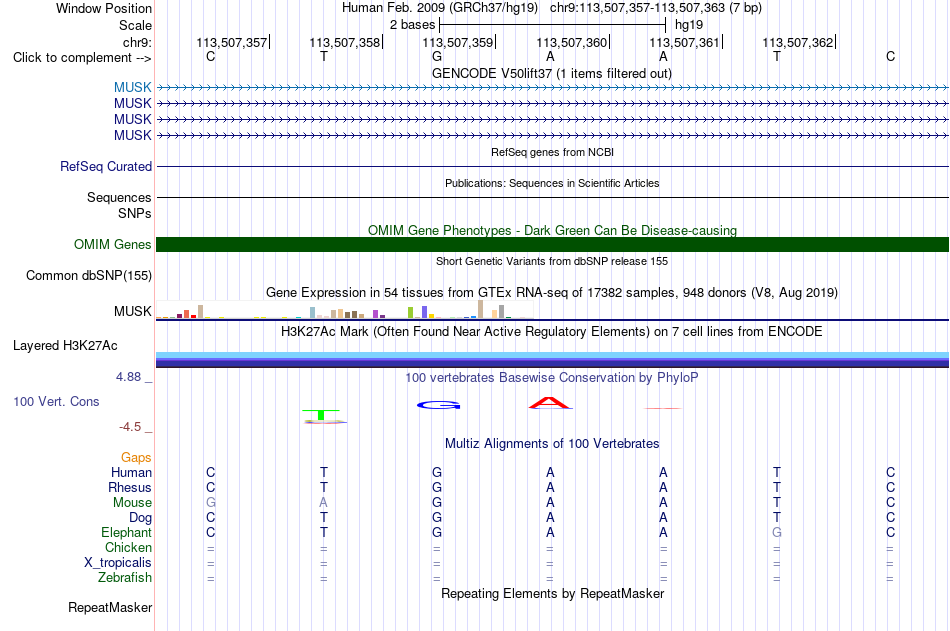
Task: Select the Dog species row label
Action: tap(140, 518)
